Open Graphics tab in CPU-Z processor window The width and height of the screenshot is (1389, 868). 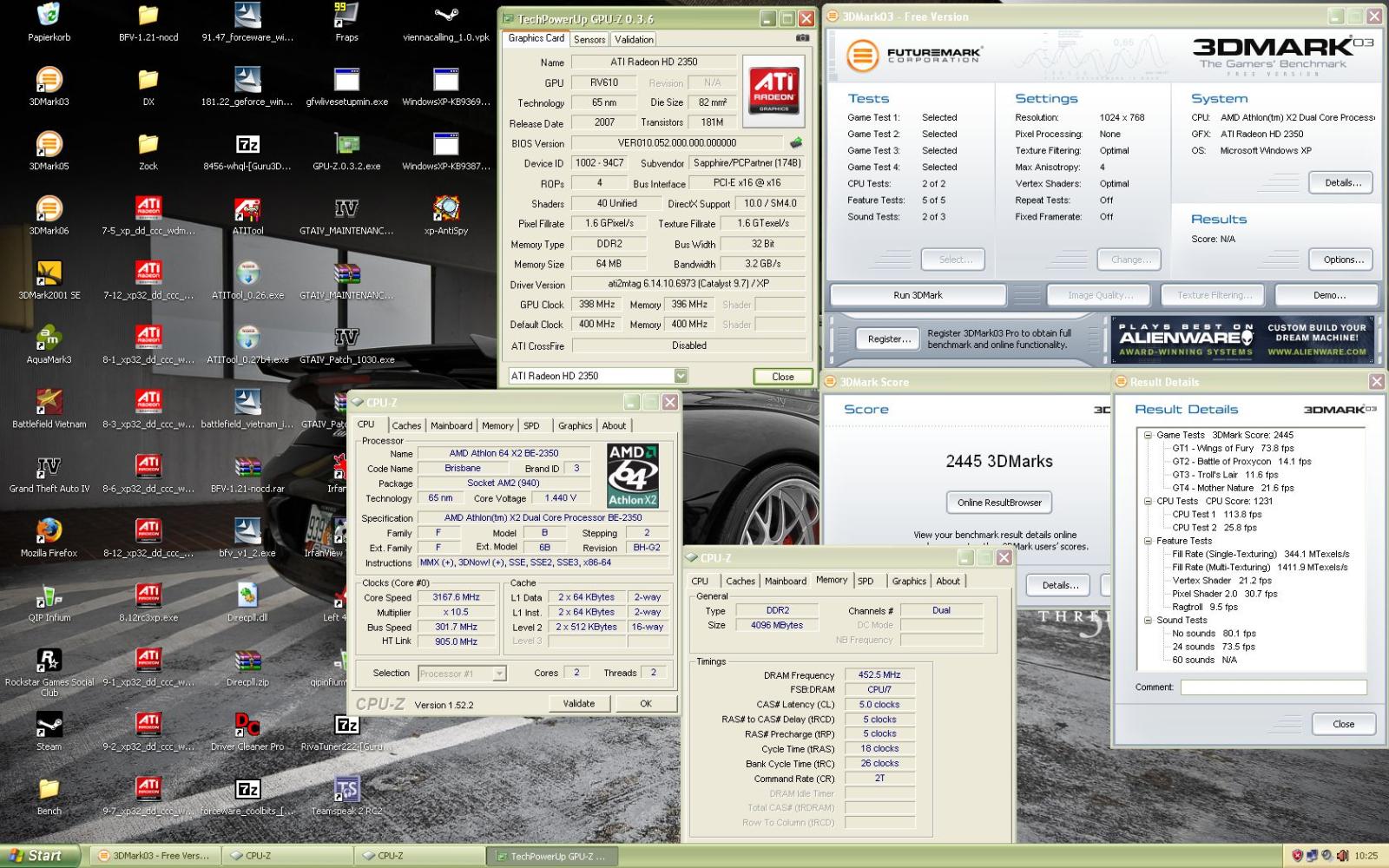[575, 426]
